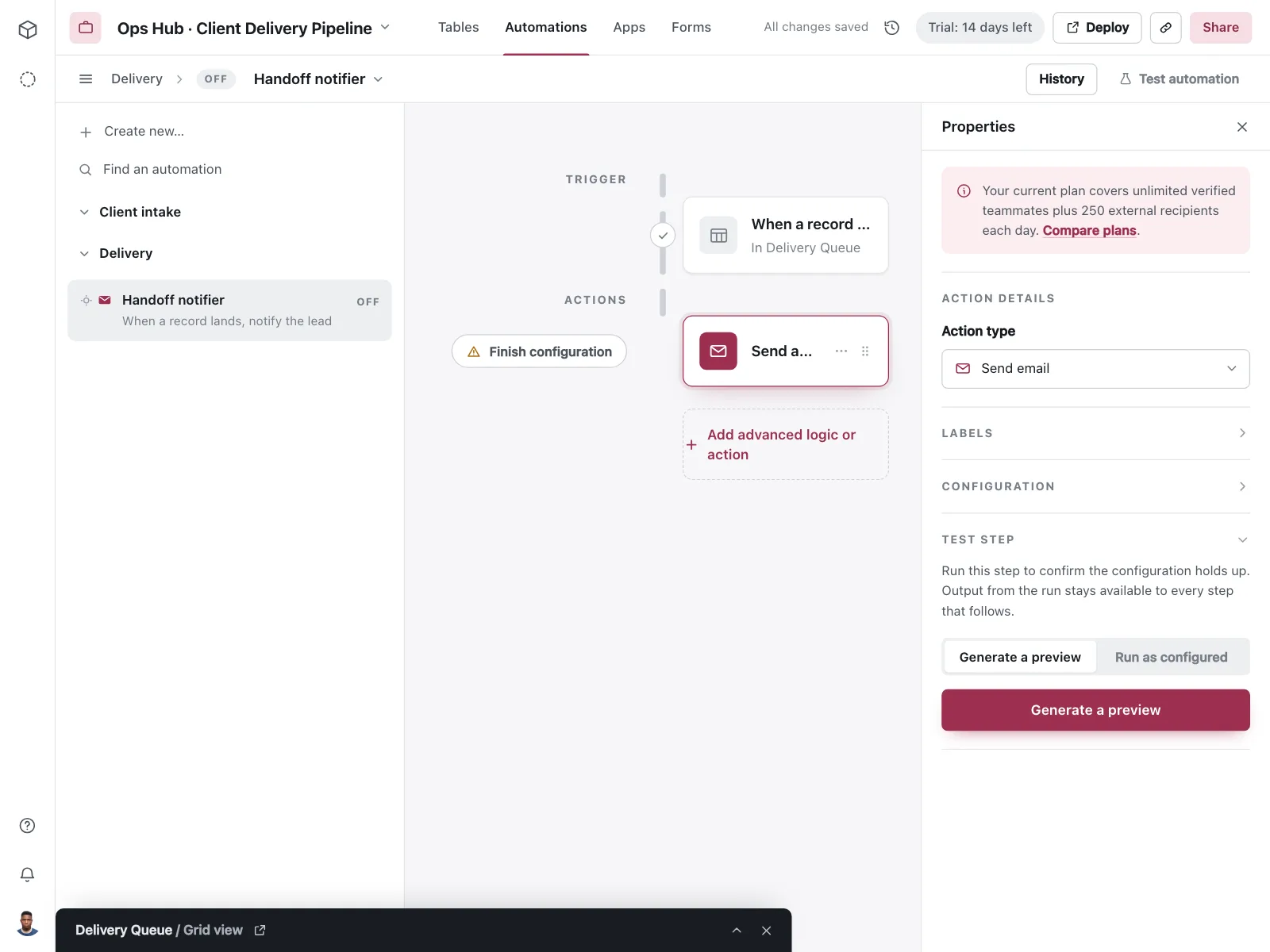The image size is (1270, 952).
Task: Switch to the Apps tab
Action: point(629,27)
